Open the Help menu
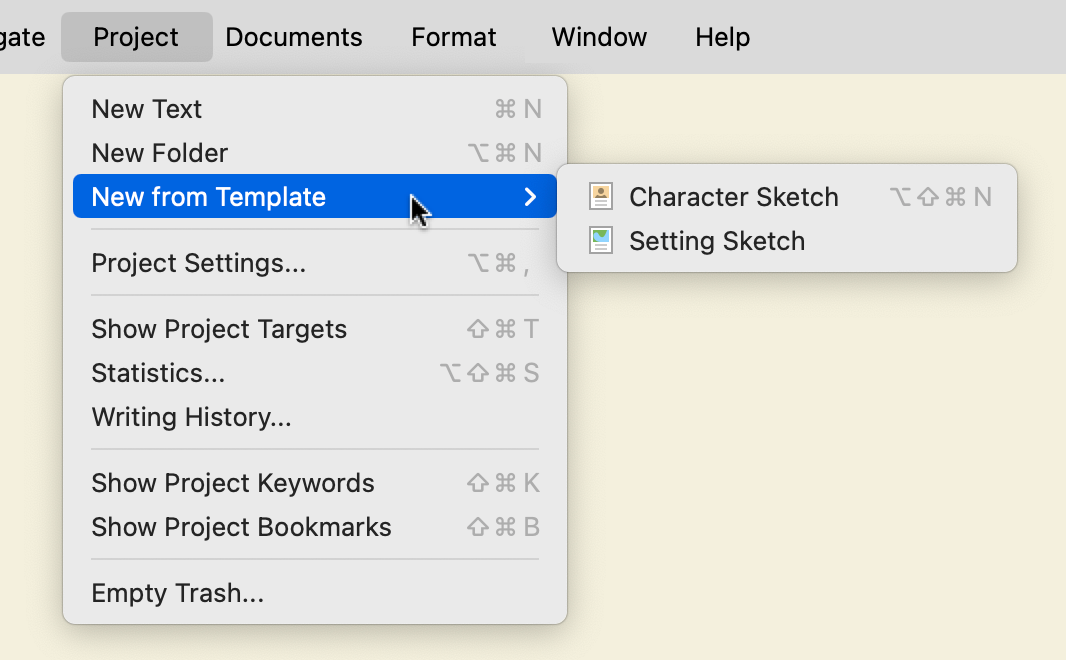This screenshot has height=660, width=1066. coord(723,38)
